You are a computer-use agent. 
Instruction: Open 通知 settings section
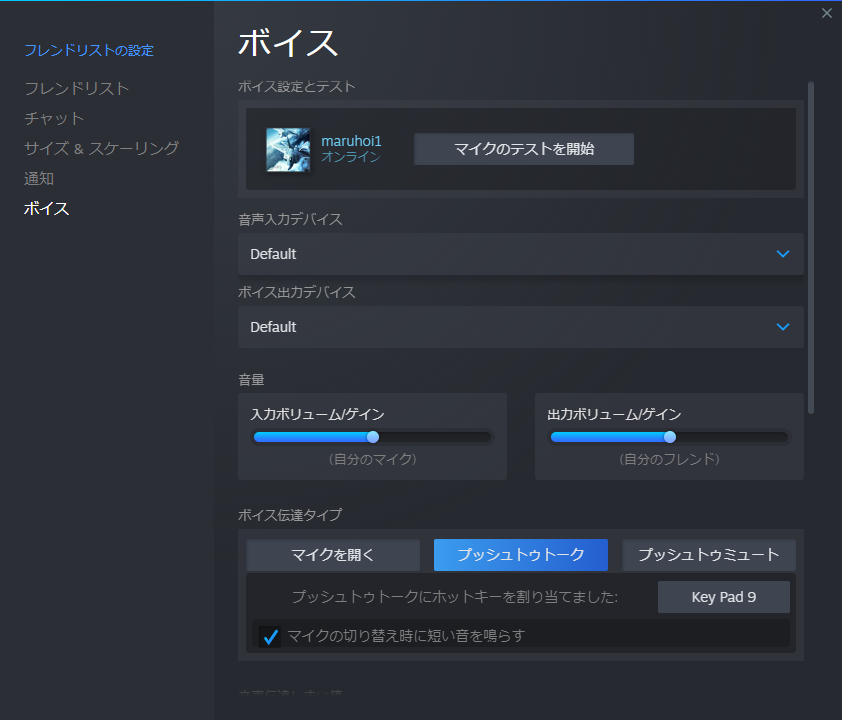pos(39,178)
